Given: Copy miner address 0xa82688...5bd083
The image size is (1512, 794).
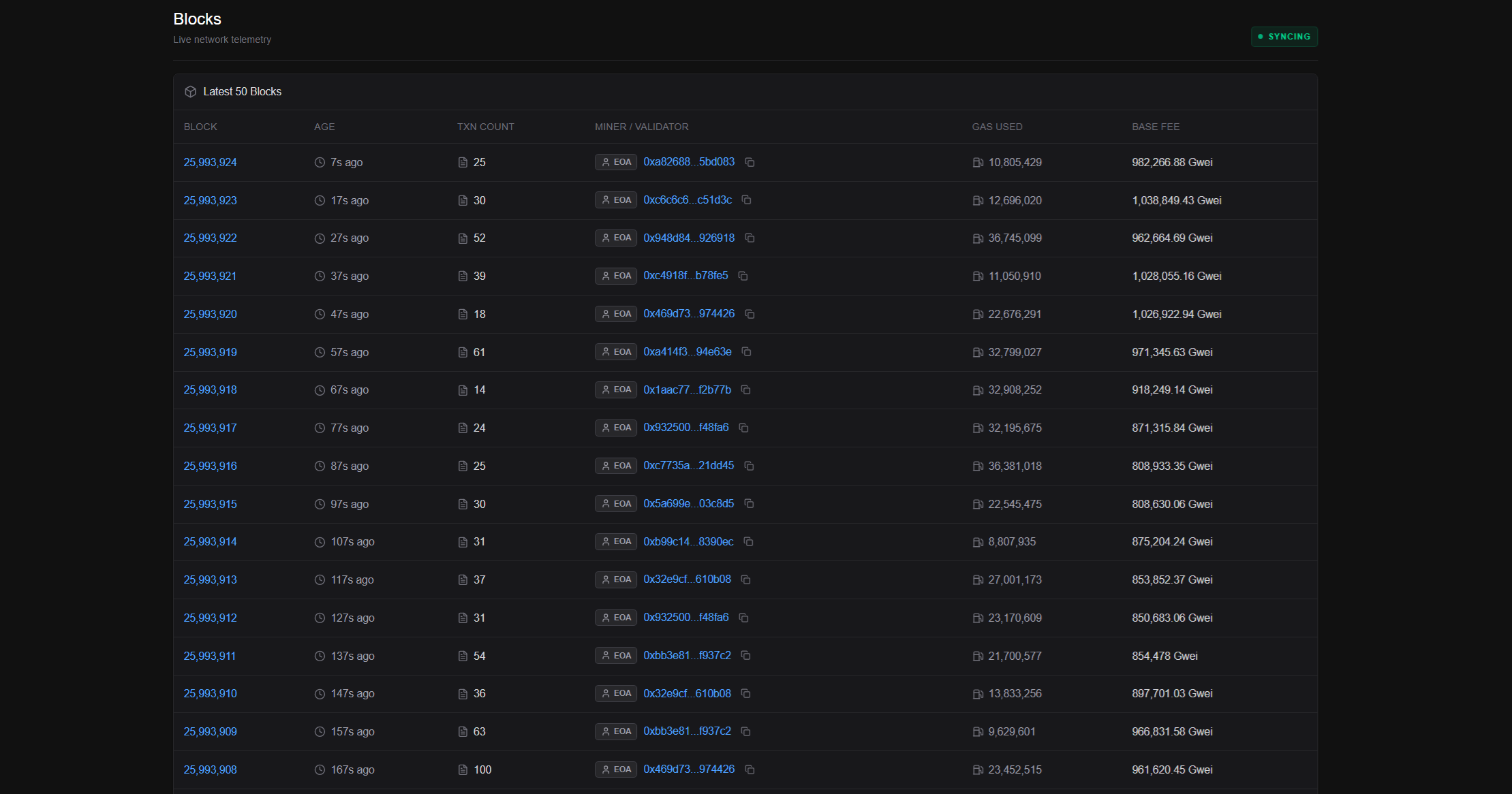Looking at the screenshot, I should [x=750, y=162].
